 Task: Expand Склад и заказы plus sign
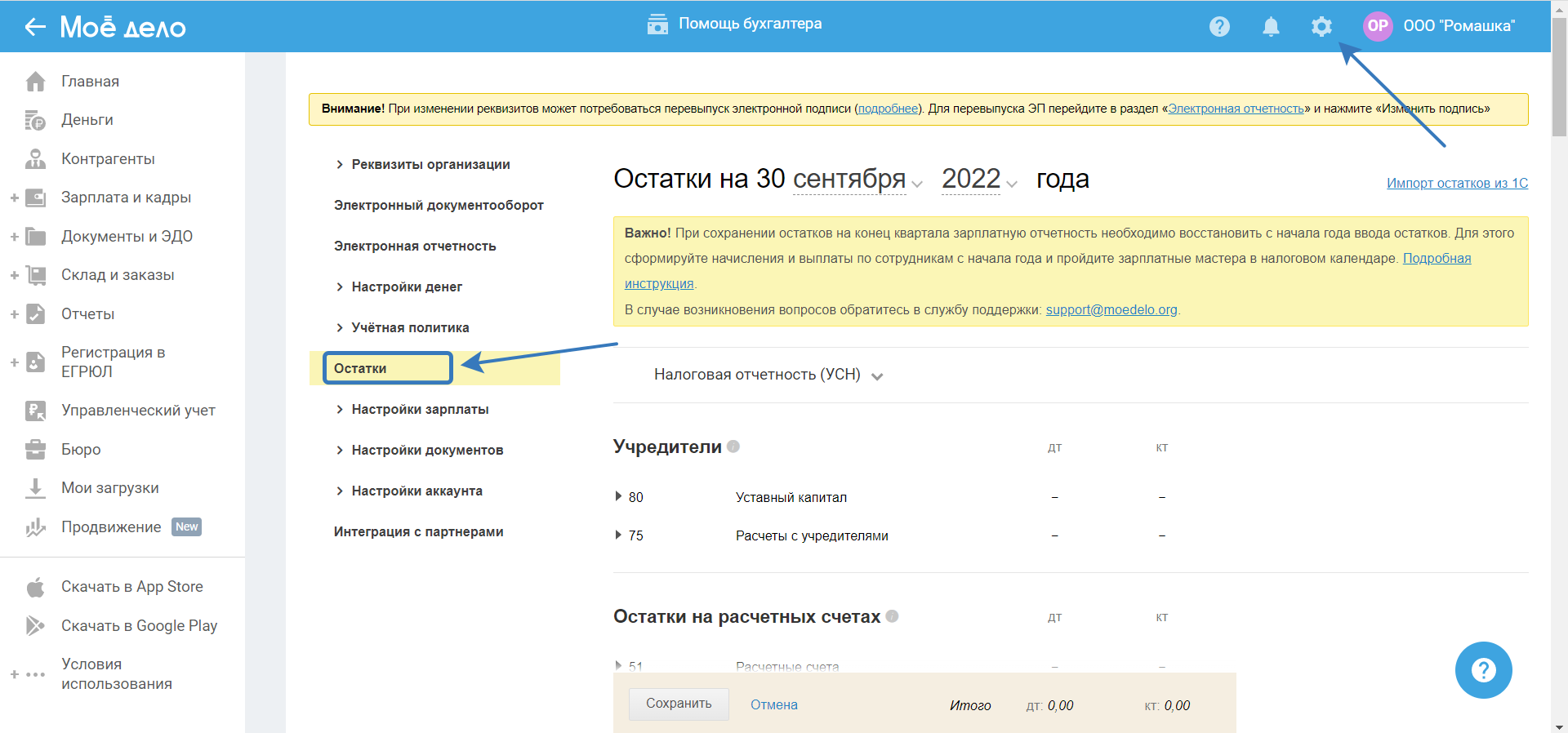point(14,275)
